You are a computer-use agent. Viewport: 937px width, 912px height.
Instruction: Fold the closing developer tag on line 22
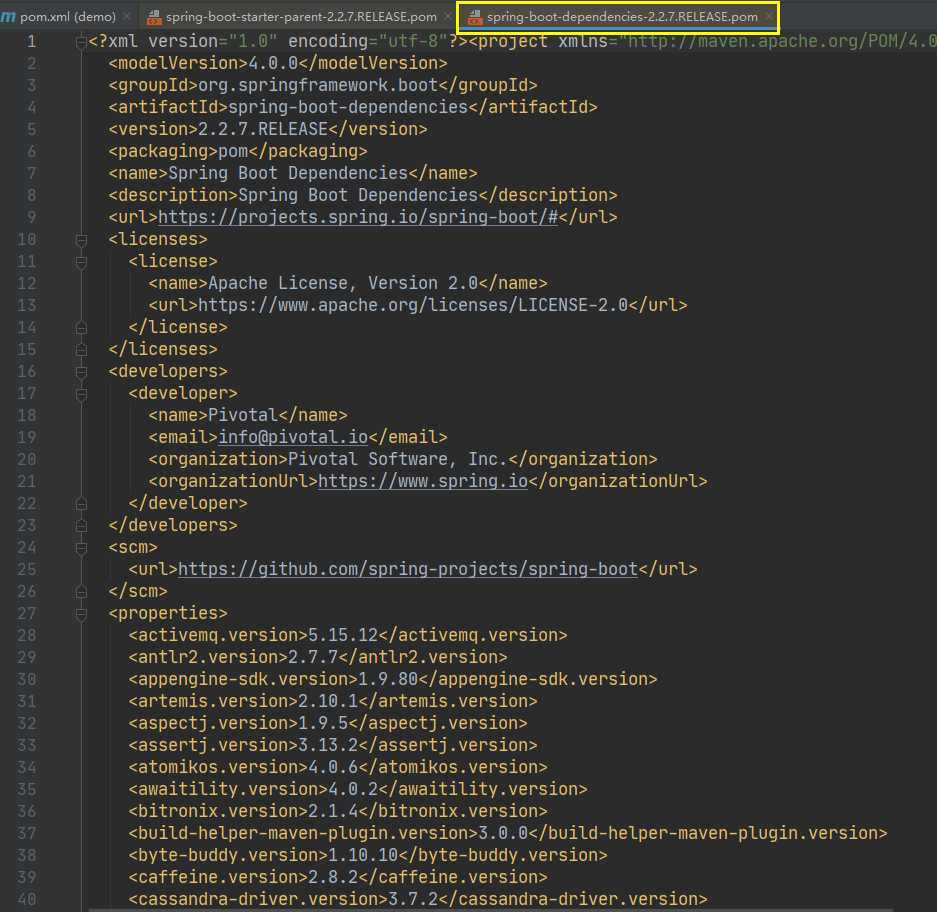[81, 504]
